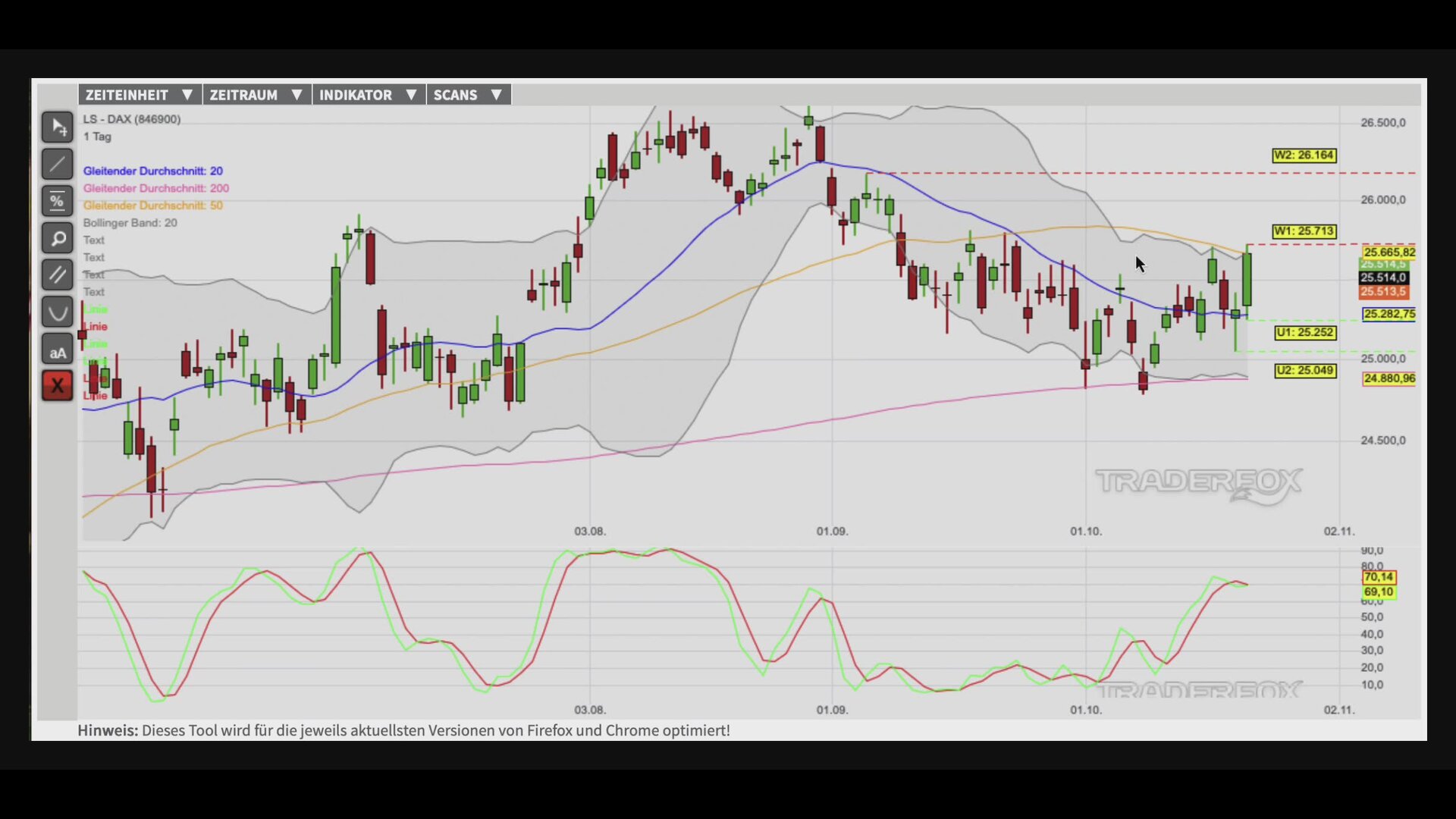The height and width of the screenshot is (819, 1456).
Task: Click the 25.513,5 orange price tag
Action: coord(1383,292)
